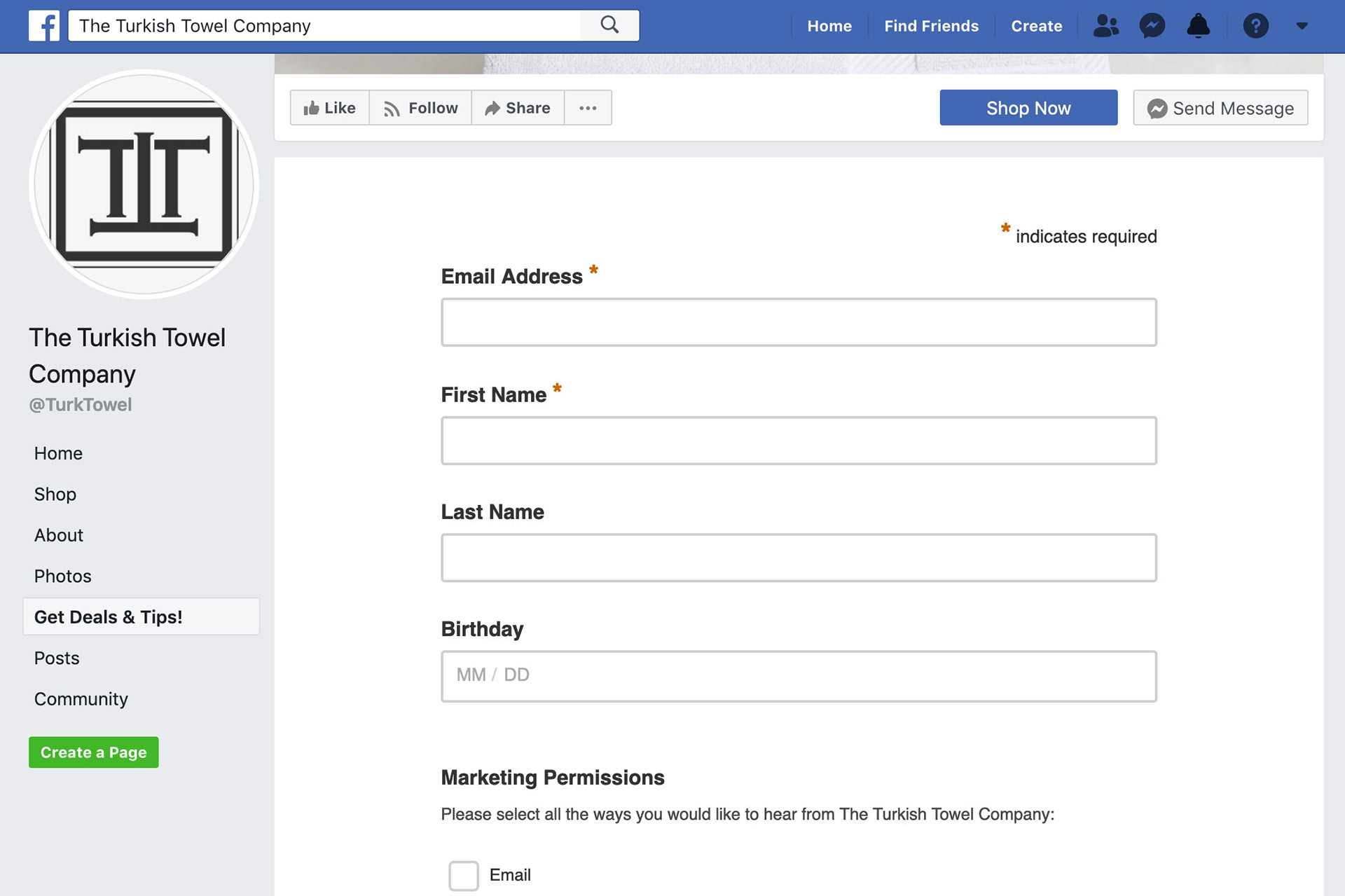Open the help question mark icon
The height and width of the screenshot is (896, 1345).
pos(1255,26)
